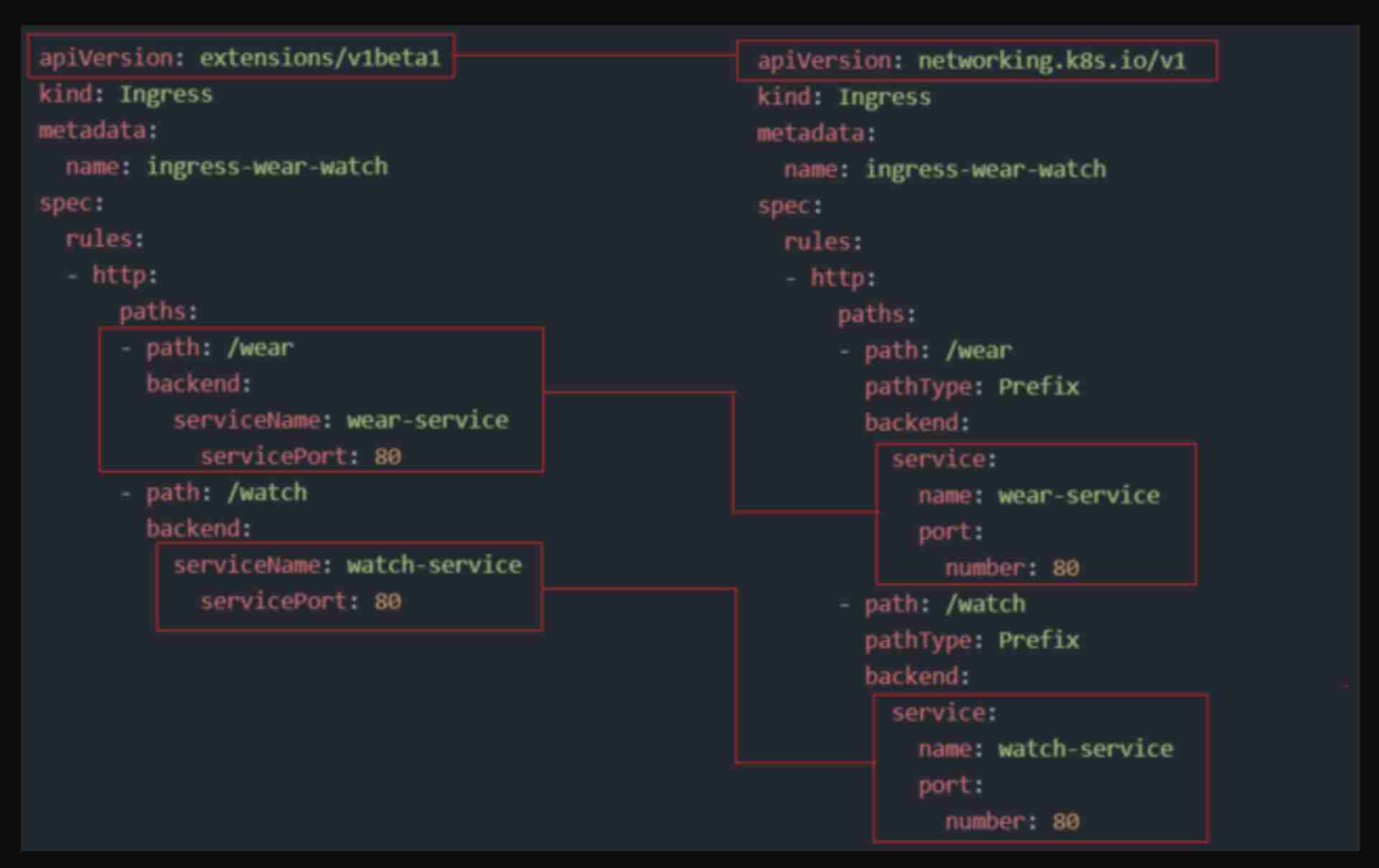Image resolution: width=1379 pixels, height=868 pixels.
Task: Select 'name: wear-service' in the v1 manifest
Action: click(x=1039, y=495)
